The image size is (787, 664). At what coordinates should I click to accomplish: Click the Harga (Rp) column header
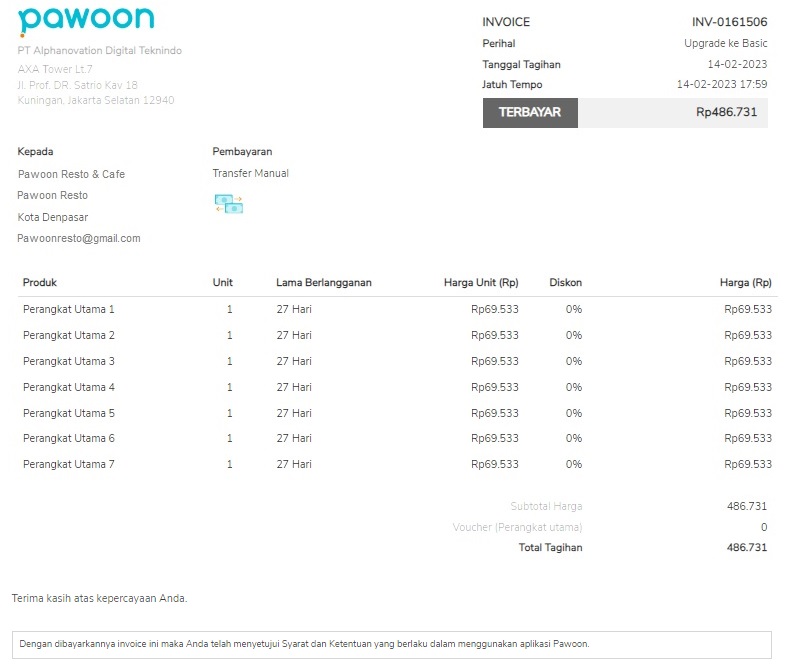click(x=745, y=283)
